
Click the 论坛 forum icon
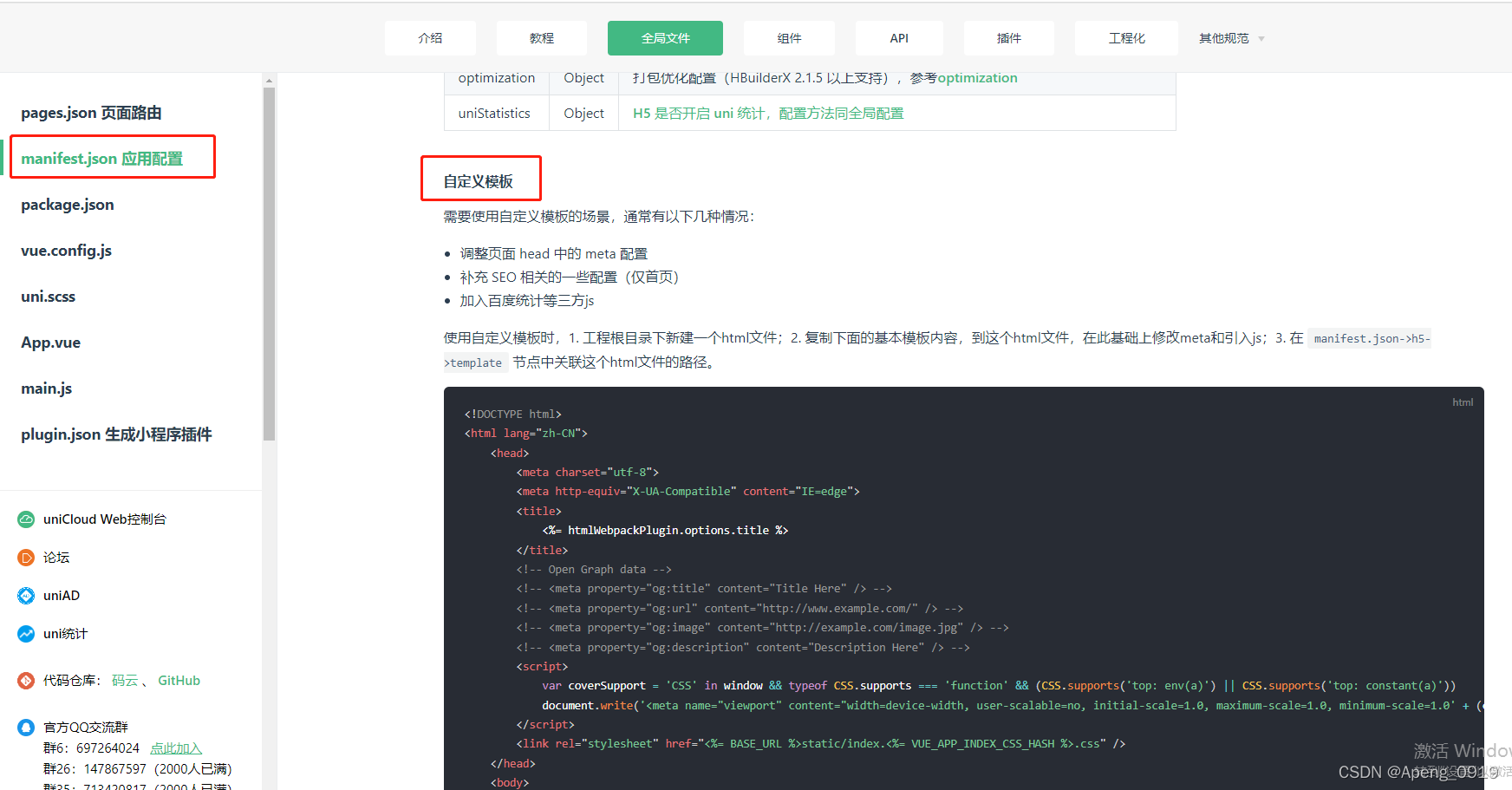pyautogui.click(x=26, y=558)
